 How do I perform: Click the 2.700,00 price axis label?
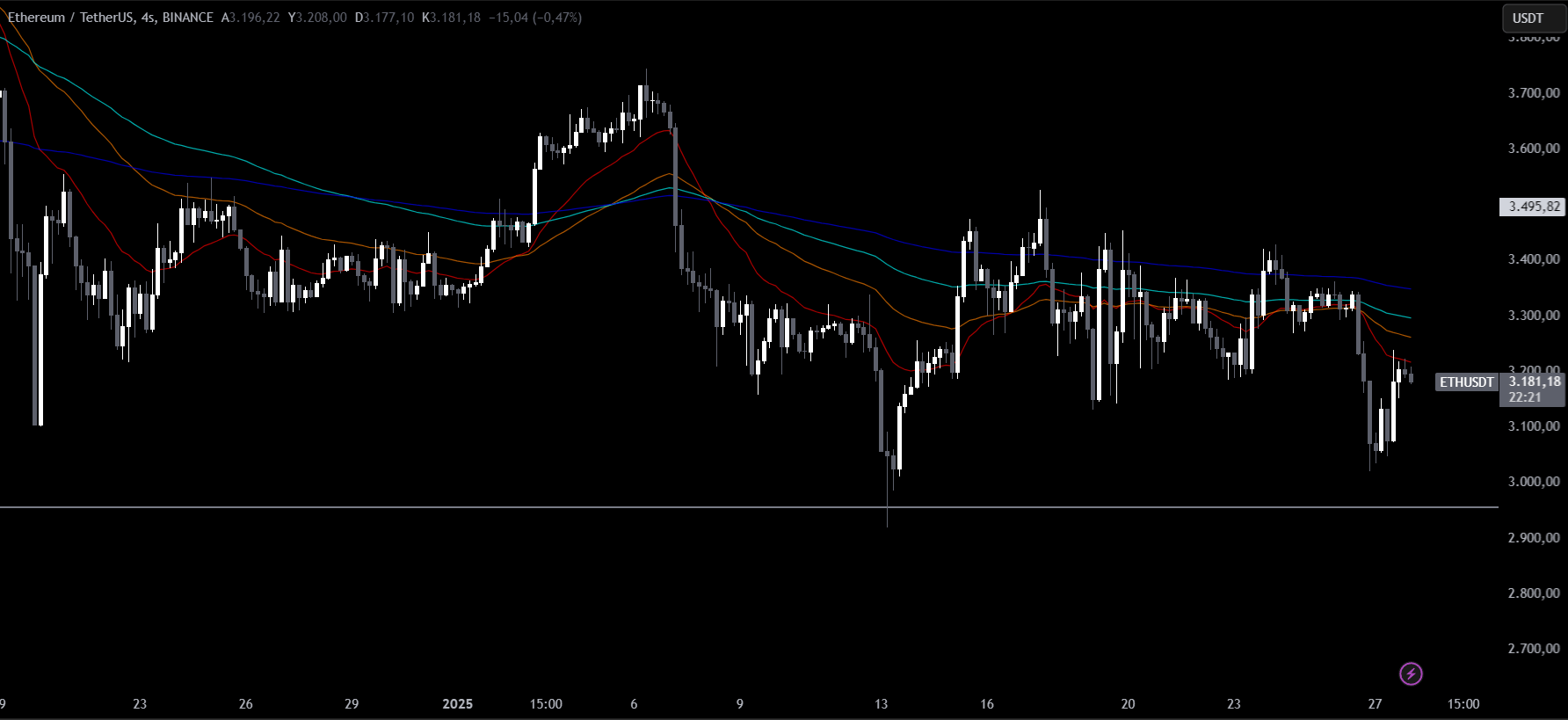1534,648
